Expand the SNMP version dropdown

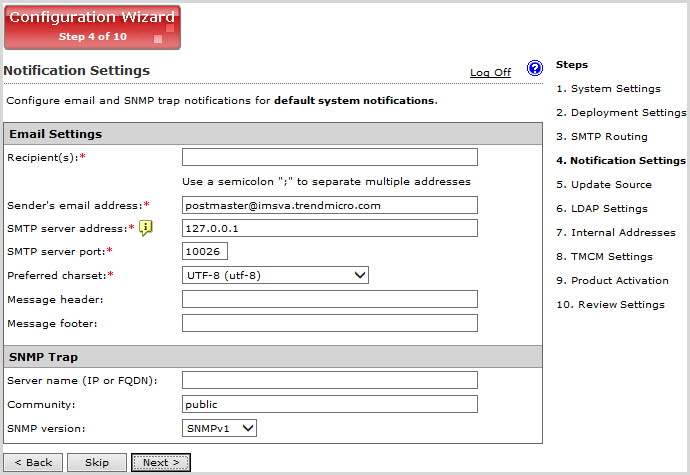(x=220, y=428)
